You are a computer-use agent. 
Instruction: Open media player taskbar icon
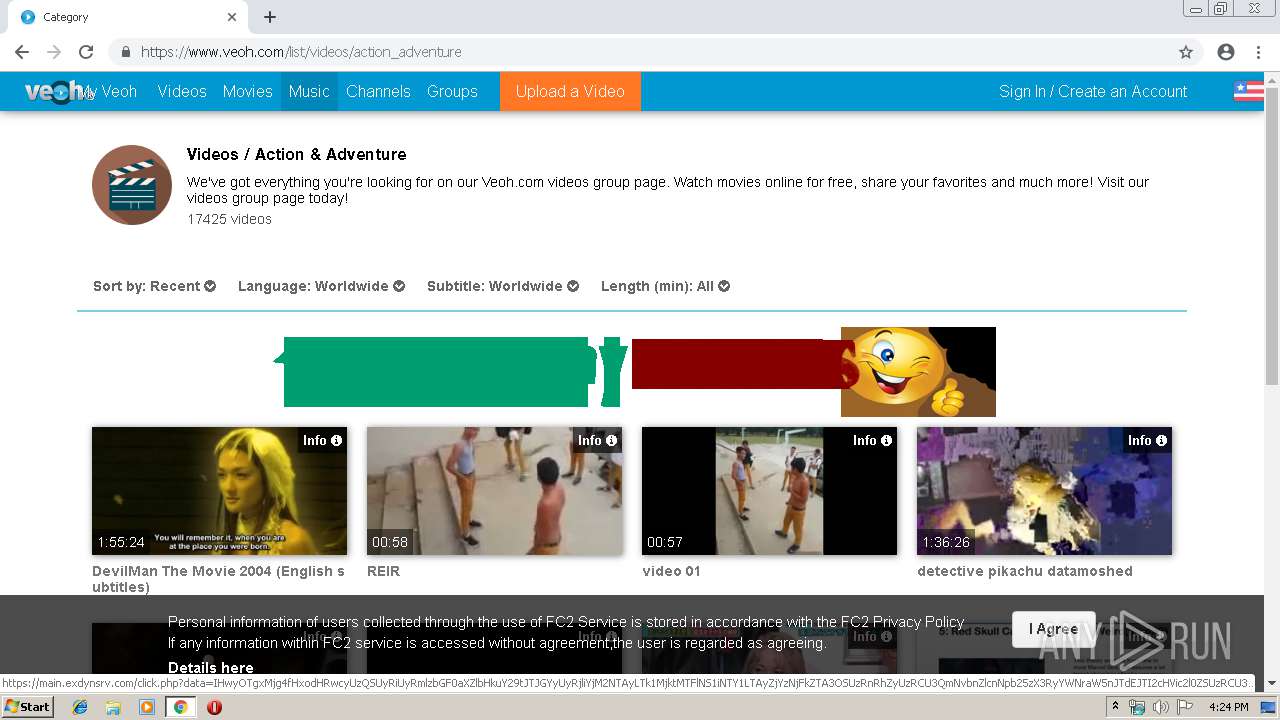tap(147, 707)
